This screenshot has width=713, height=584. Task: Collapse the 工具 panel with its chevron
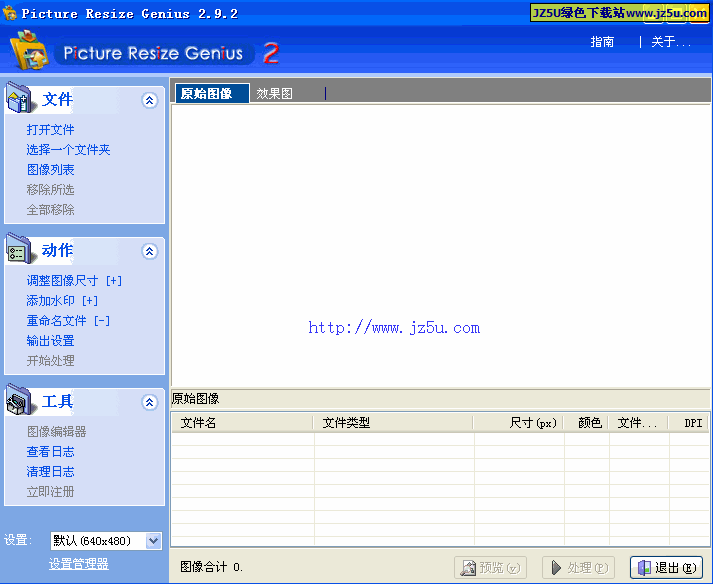point(150,402)
